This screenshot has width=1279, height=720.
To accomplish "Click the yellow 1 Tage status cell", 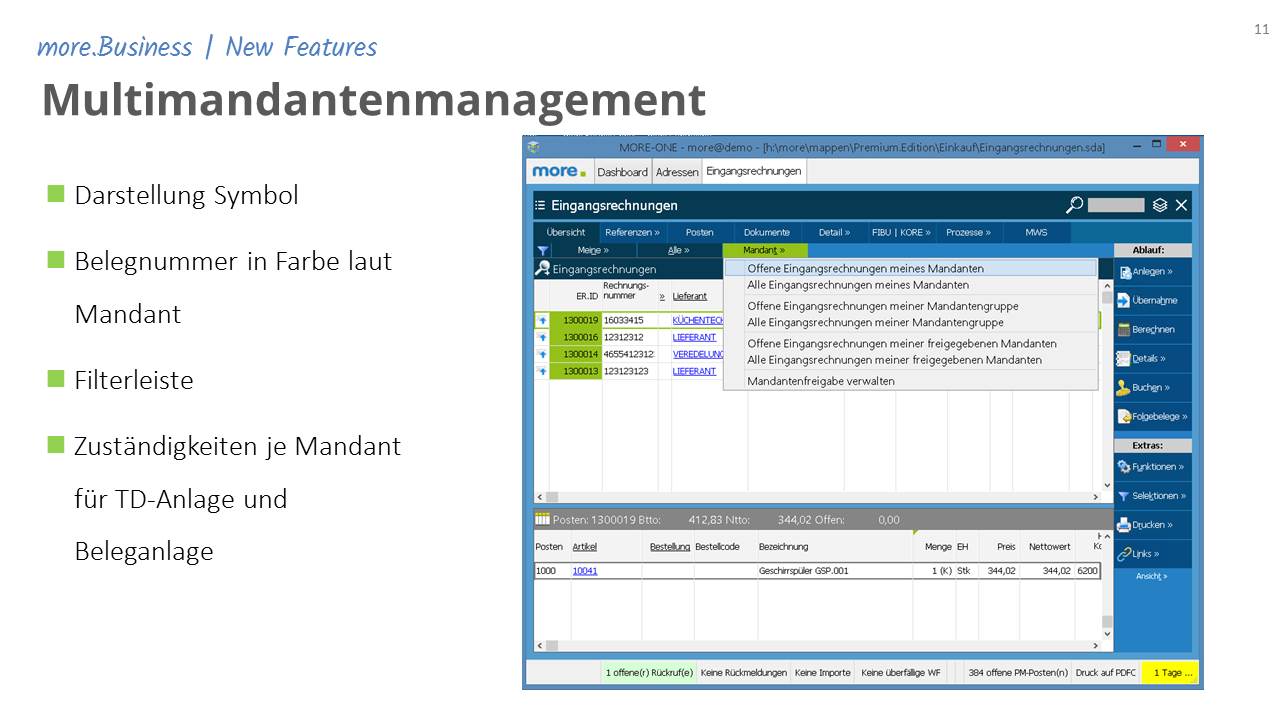I will (1170, 672).
